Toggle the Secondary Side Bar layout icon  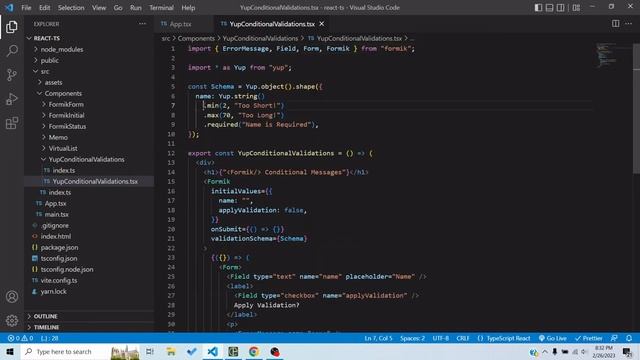(561, 7)
